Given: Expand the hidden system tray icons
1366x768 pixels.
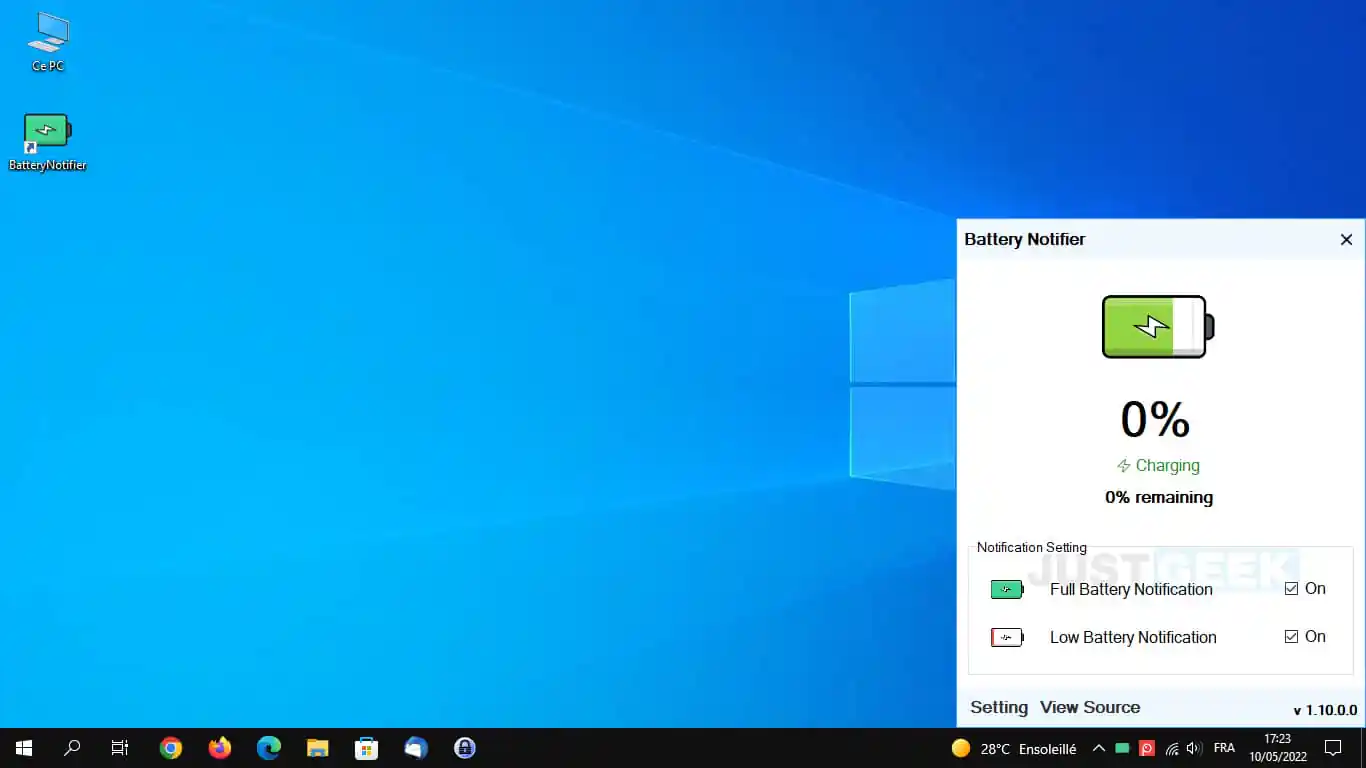Looking at the screenshot, I should tap(1098, 748).
